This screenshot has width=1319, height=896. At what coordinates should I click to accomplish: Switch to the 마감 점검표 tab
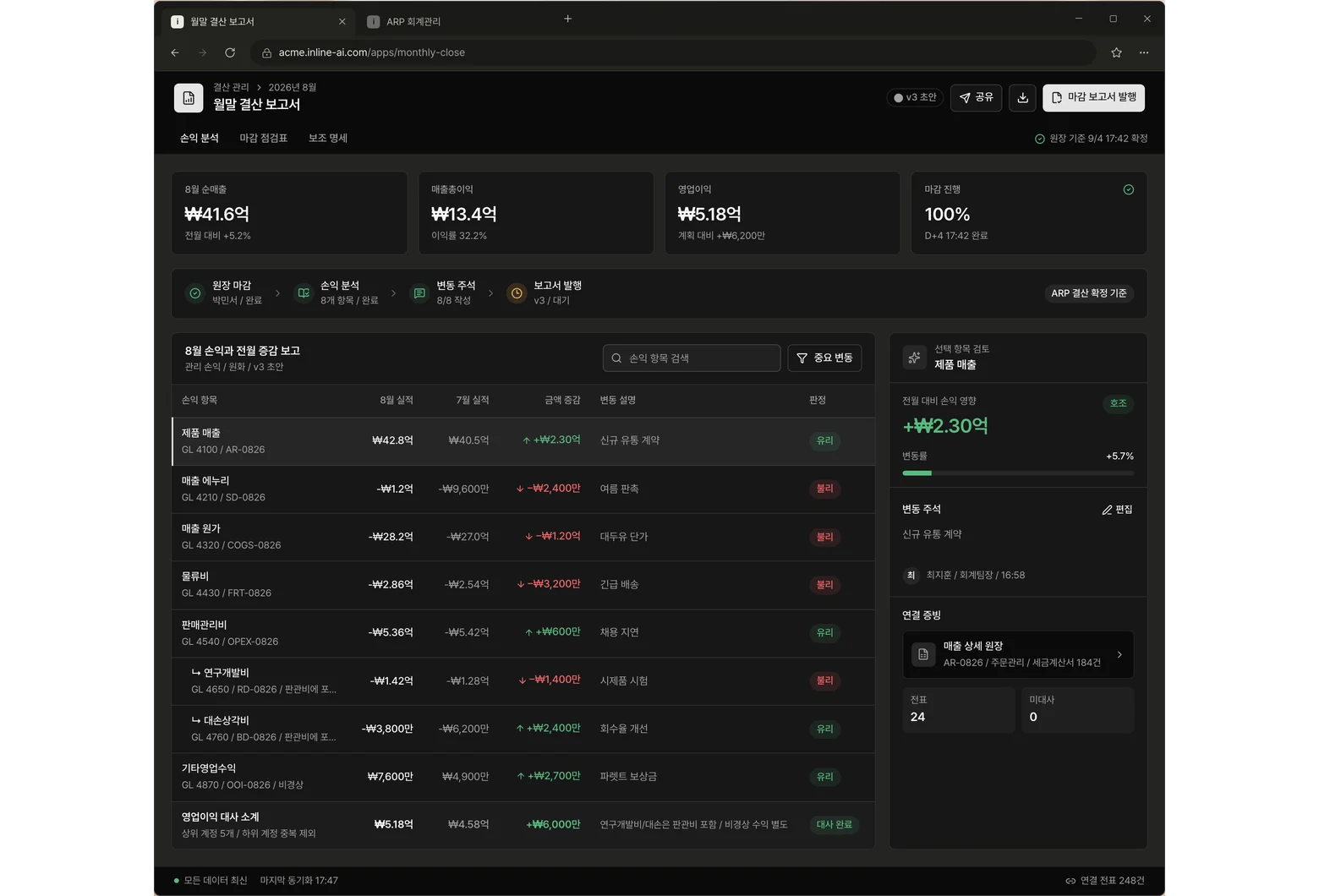pyautogui.click(x=263, y=138)
